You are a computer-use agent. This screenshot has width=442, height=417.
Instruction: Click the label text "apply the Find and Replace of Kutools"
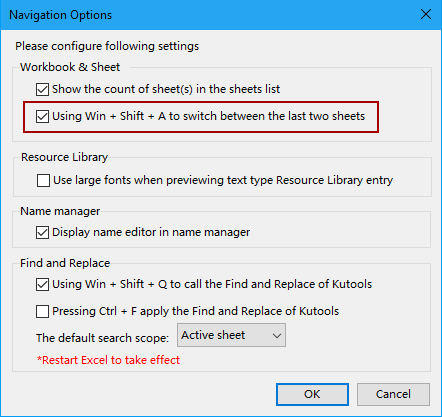pyautogui.click(x=239, y=311)
